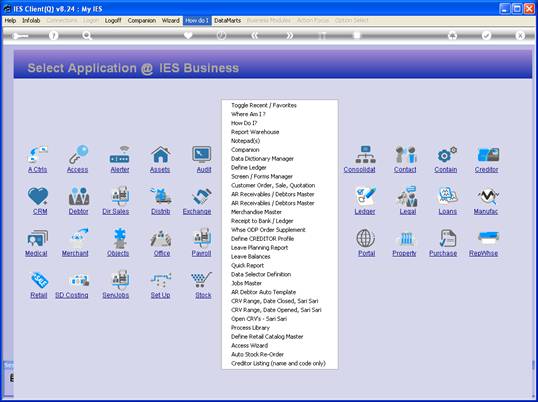Click the double right arrow toolbar icon

pos(290,35)
